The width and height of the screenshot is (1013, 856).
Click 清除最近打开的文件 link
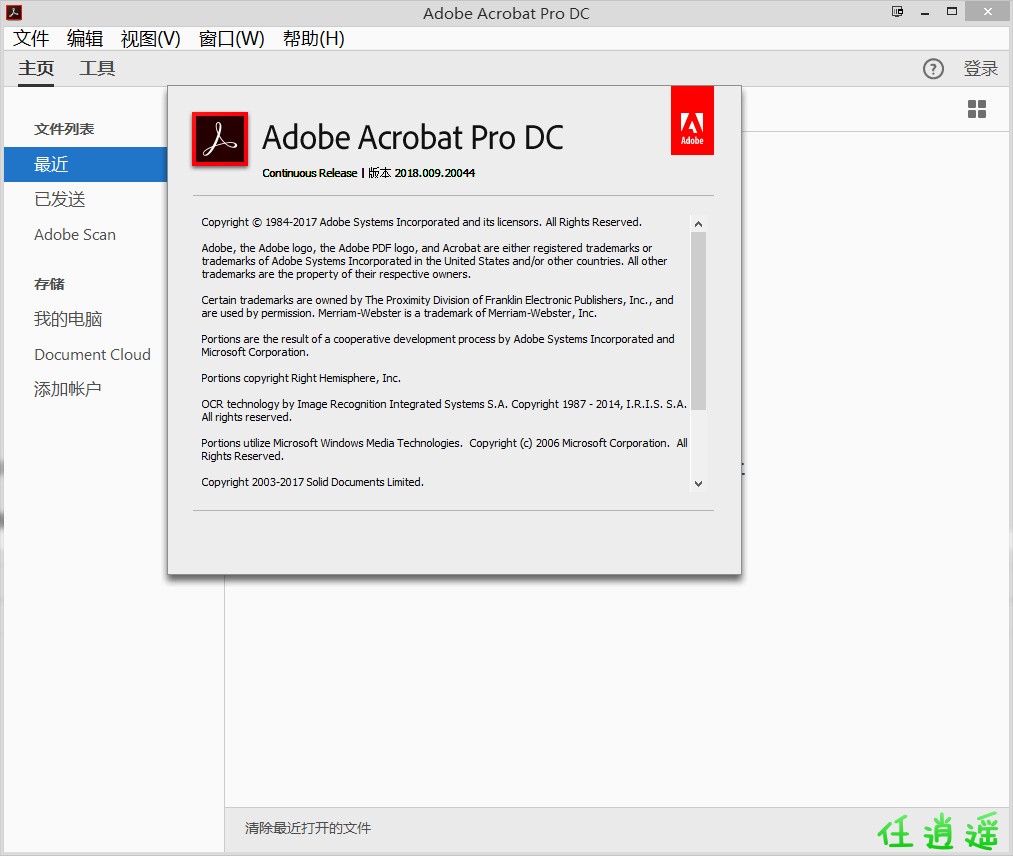[308, 828]
